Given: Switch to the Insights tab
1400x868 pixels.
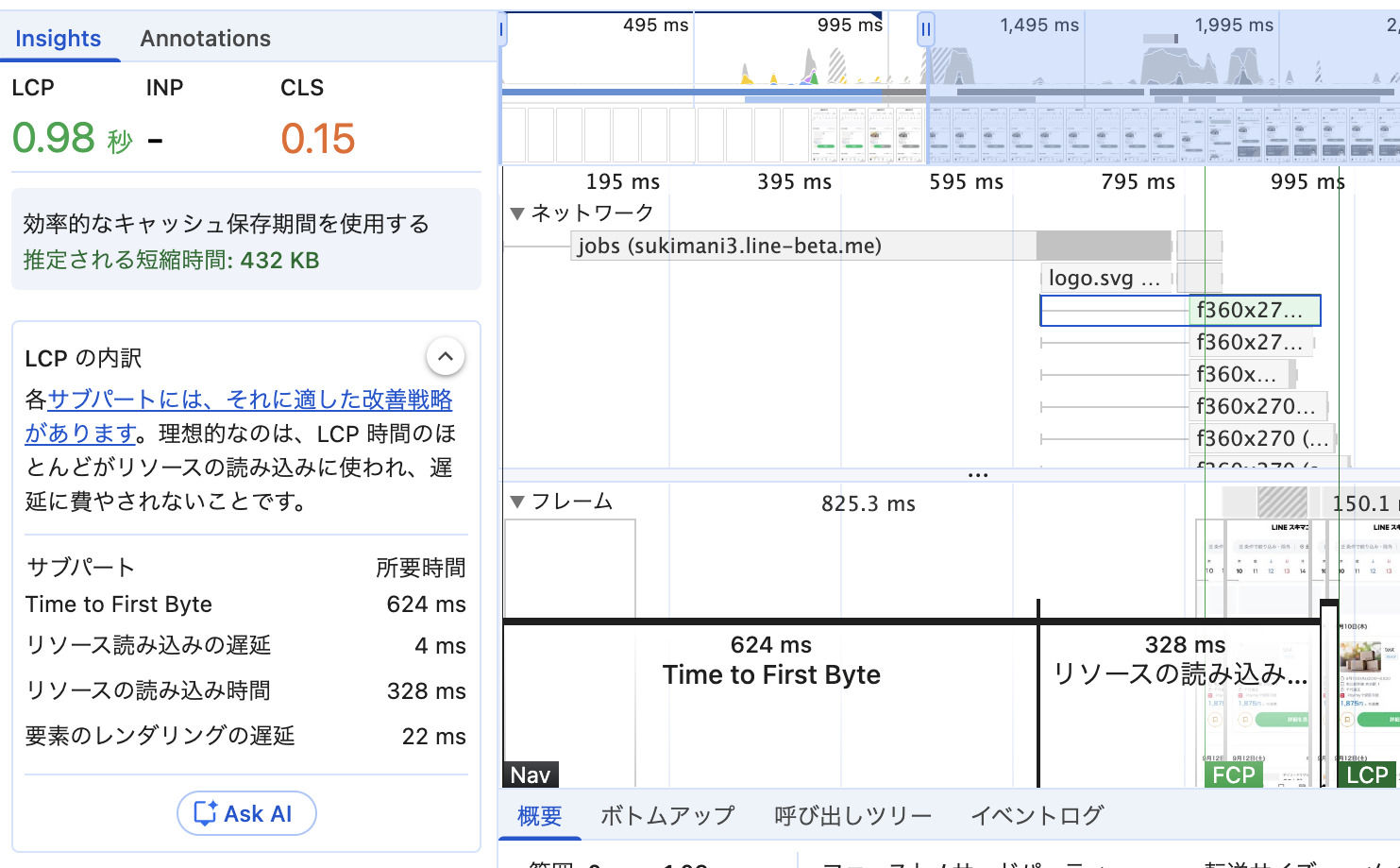Looking at the screenshot, I should pos(58,39).
